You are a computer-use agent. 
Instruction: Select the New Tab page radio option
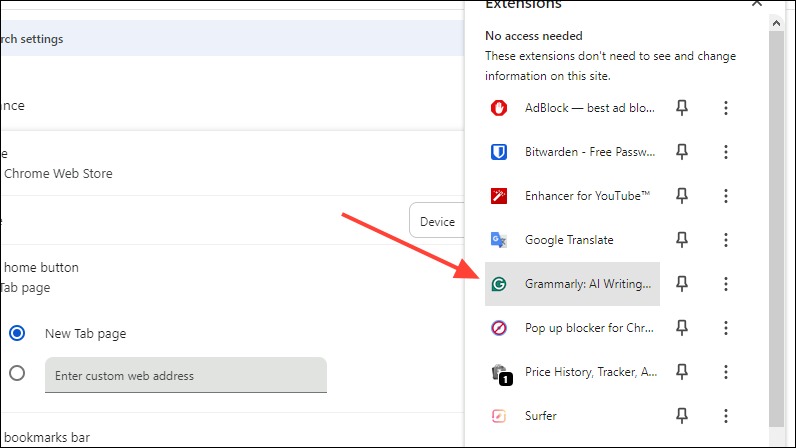17,333
